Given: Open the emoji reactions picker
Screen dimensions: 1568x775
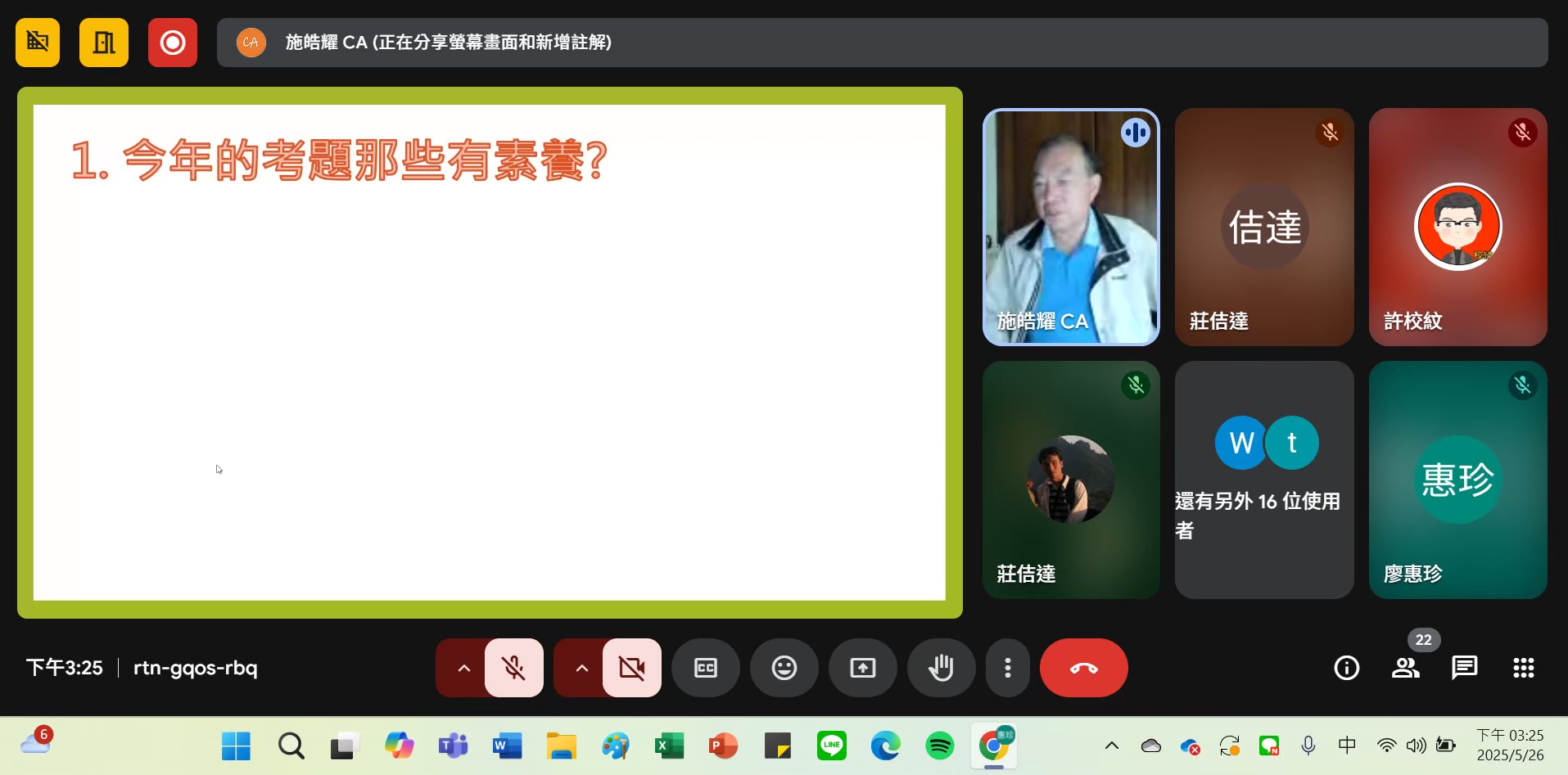Looking at the screenshot, I should click(784, 668).
